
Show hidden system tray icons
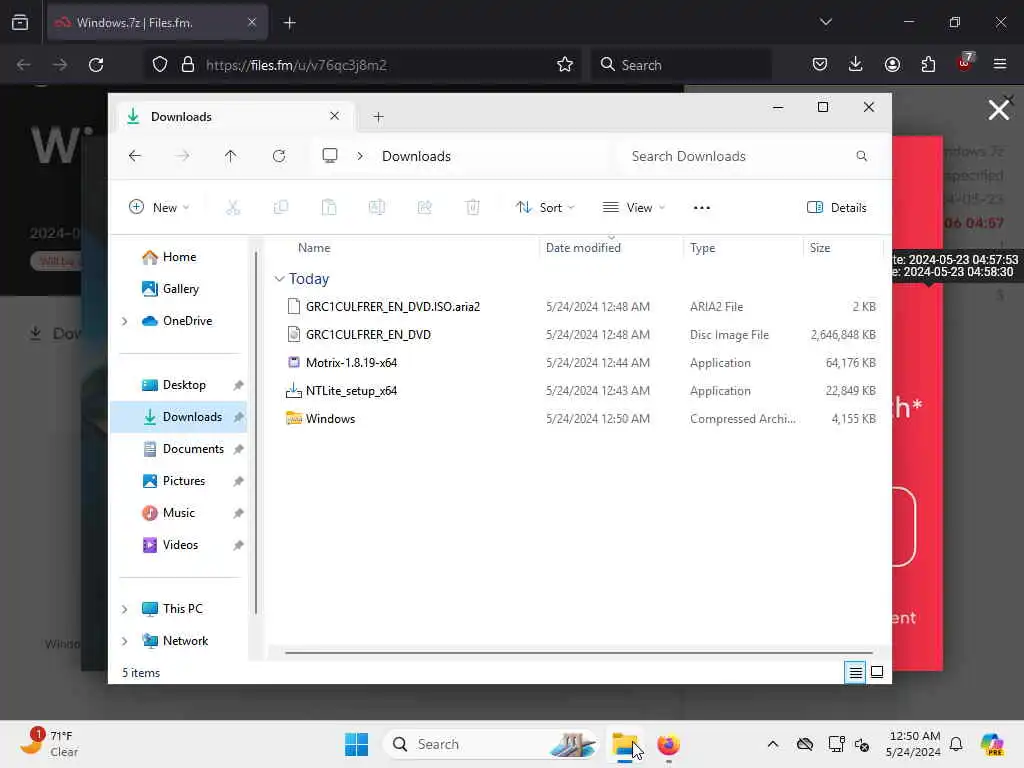coord(773,744)
